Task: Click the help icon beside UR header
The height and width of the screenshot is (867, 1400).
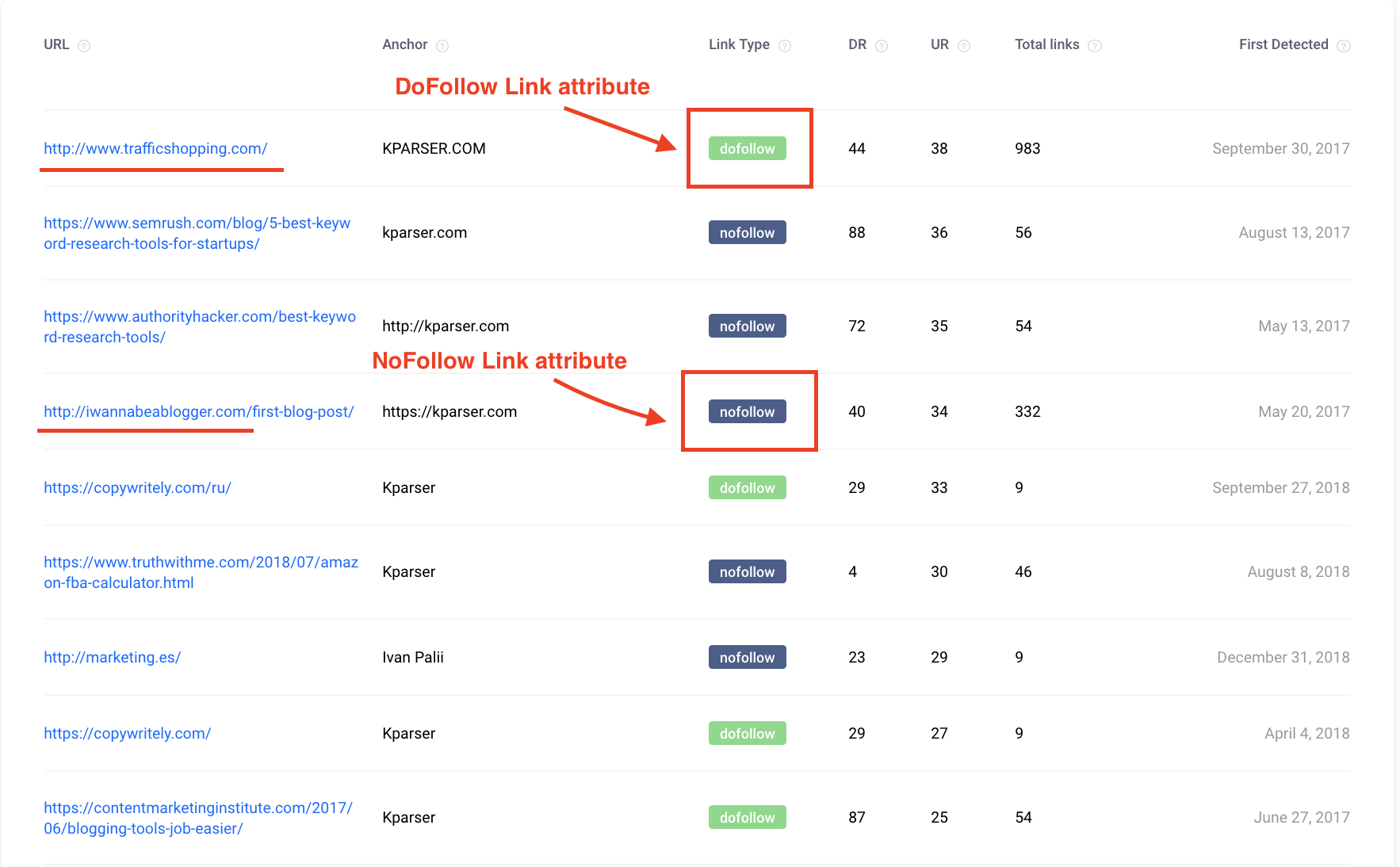Action: pyautogui.click(x=964, y=46)
